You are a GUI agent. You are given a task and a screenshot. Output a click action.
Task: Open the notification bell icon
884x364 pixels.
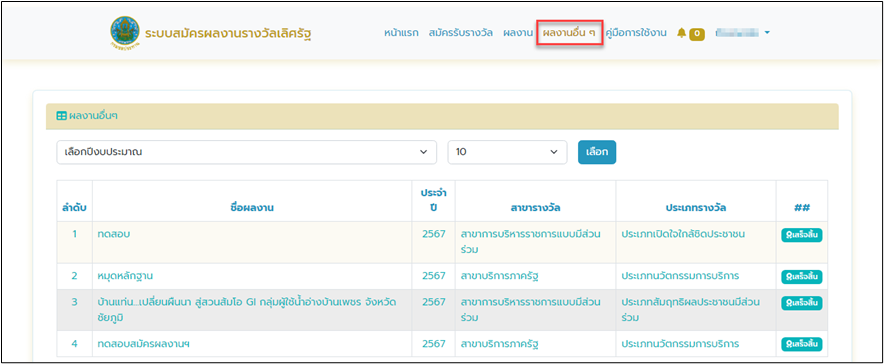tap(681, 33)
